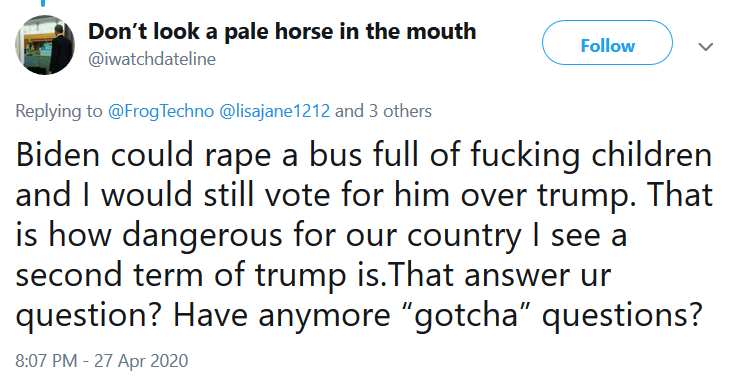This screenshot has width=748, height=385.
Task: Open the @lisajane1212 mention link
Action: tap(274, 111)
